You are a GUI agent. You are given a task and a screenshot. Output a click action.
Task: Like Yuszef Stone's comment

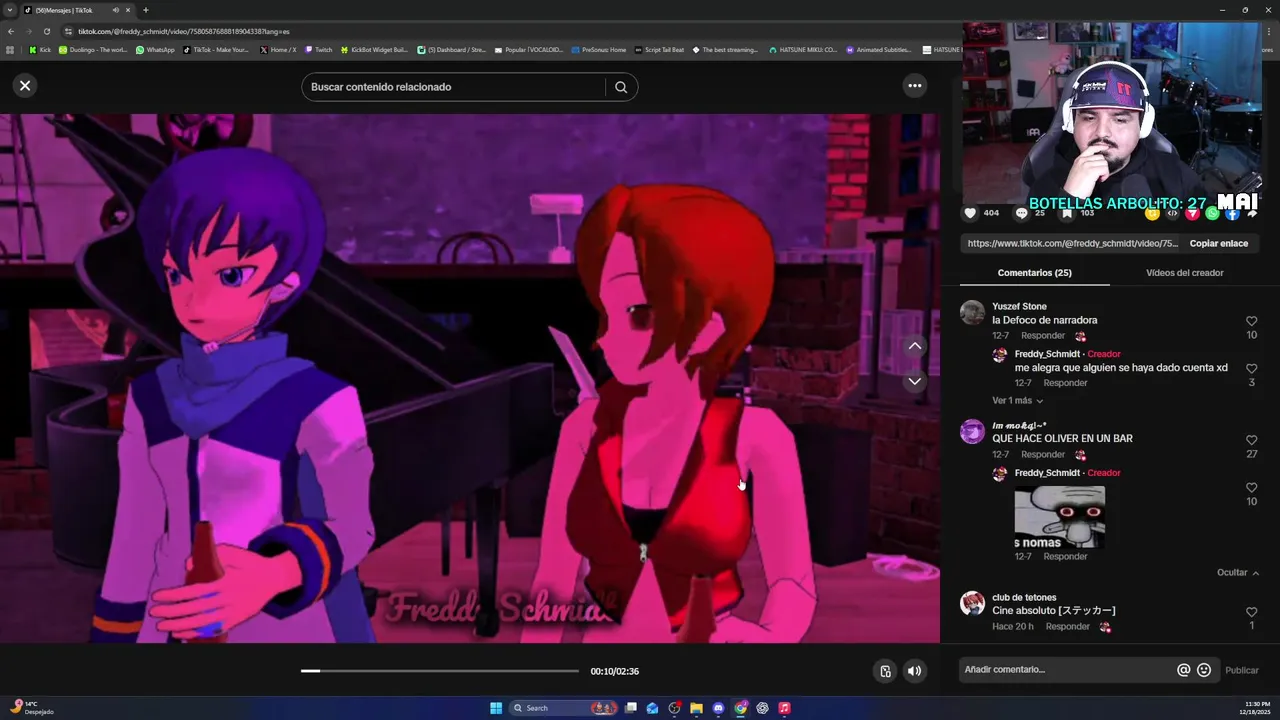pyautogui.click(x=1251, y=321)
